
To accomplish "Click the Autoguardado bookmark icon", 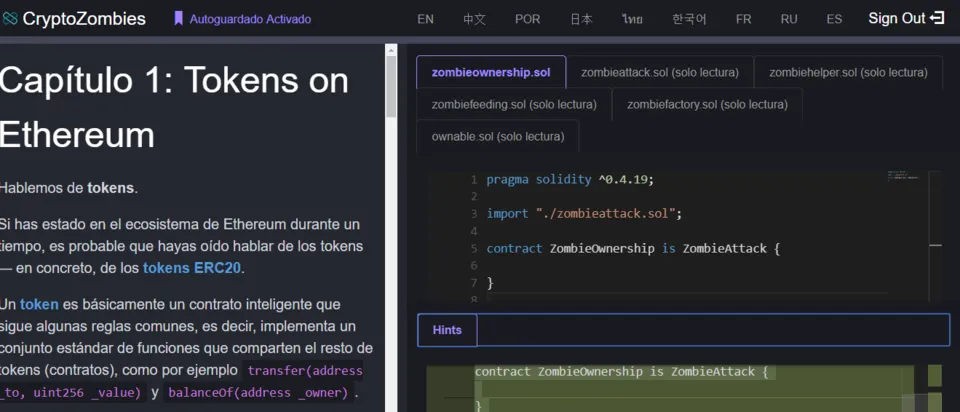I will click(178, 19).
